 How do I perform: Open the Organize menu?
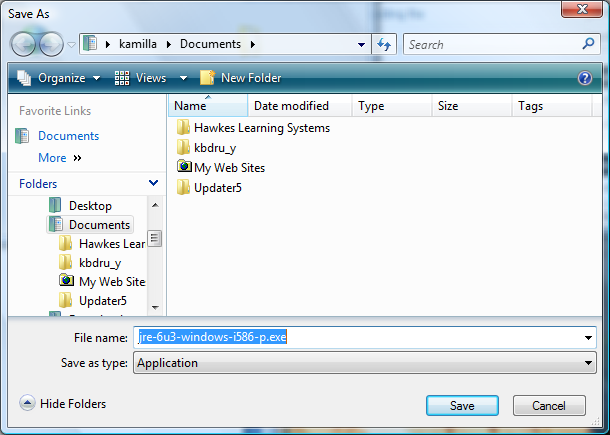pyautogui.click(x=60, y=78)
